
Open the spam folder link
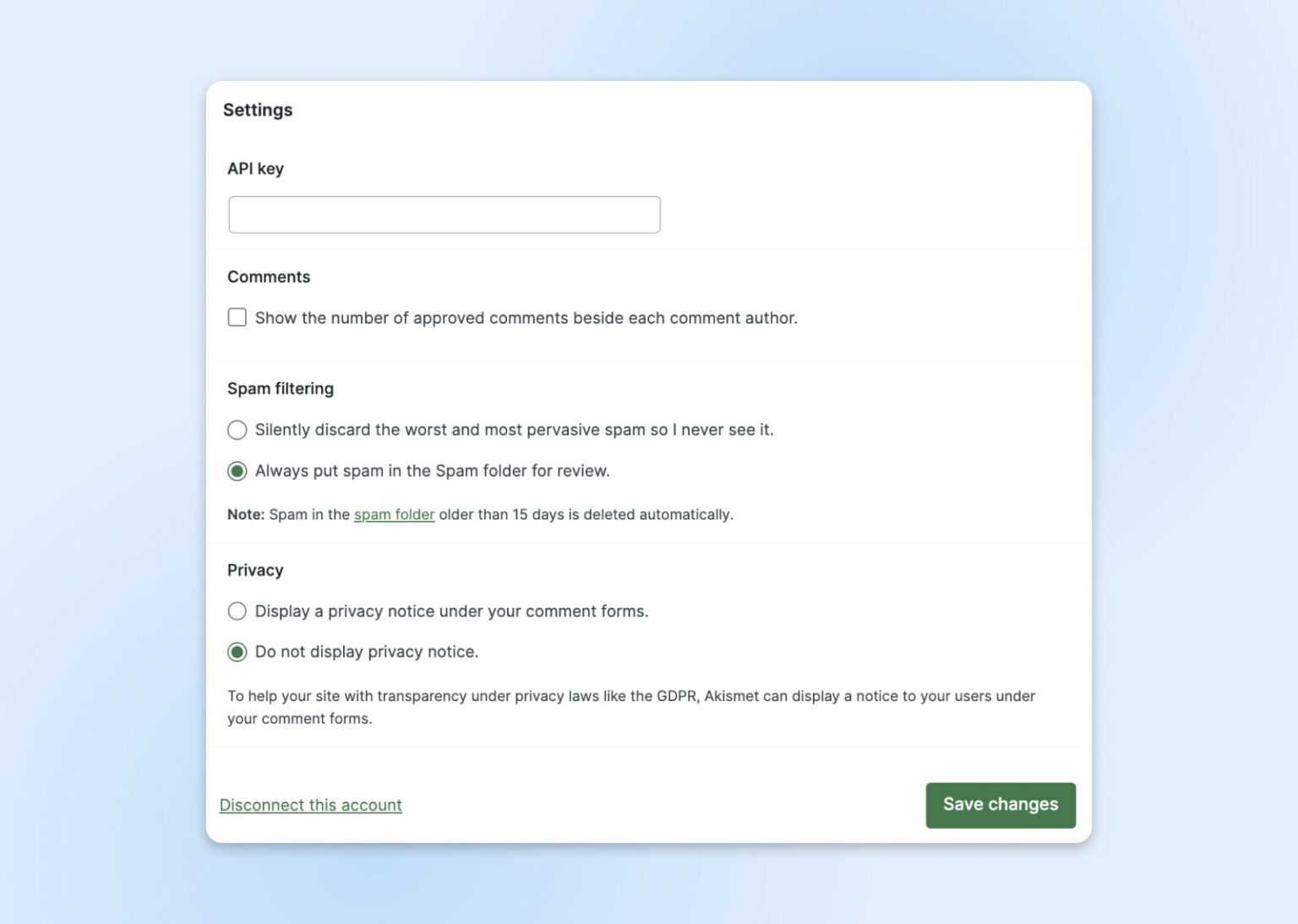click(x=394, y=514)
